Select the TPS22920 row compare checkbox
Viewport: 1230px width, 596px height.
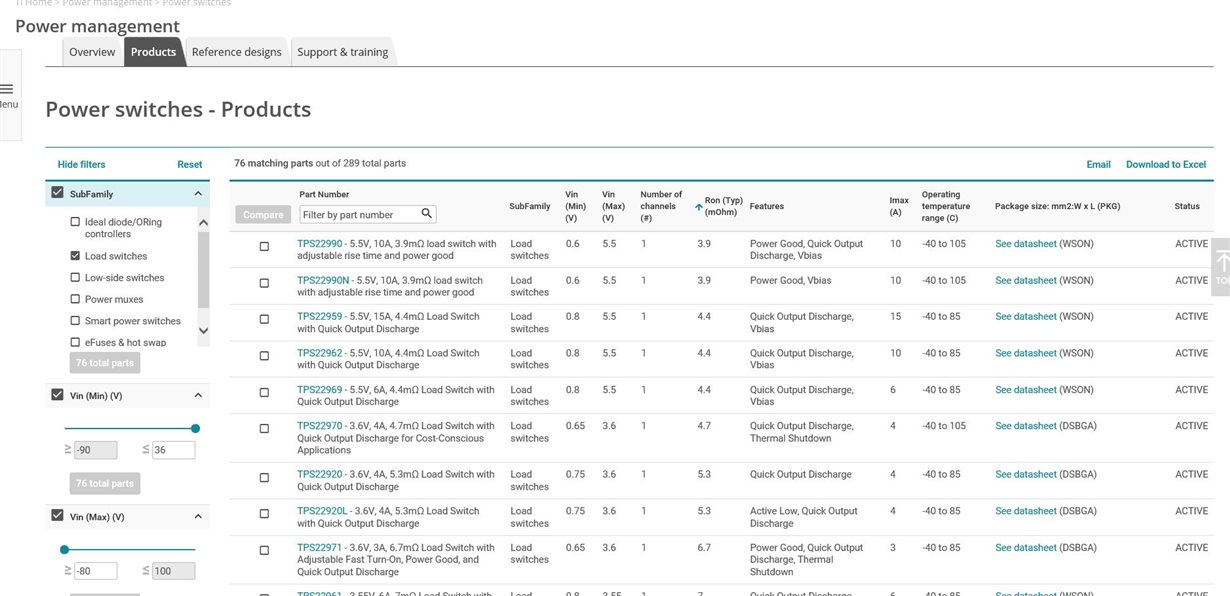pyautogui.click(x=264, y=477)
